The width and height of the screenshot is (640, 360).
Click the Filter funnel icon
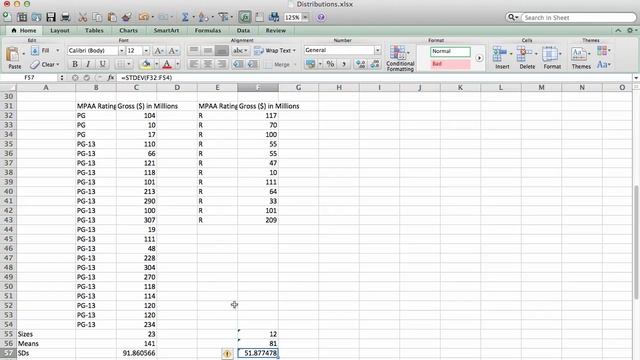pos(223,17)
